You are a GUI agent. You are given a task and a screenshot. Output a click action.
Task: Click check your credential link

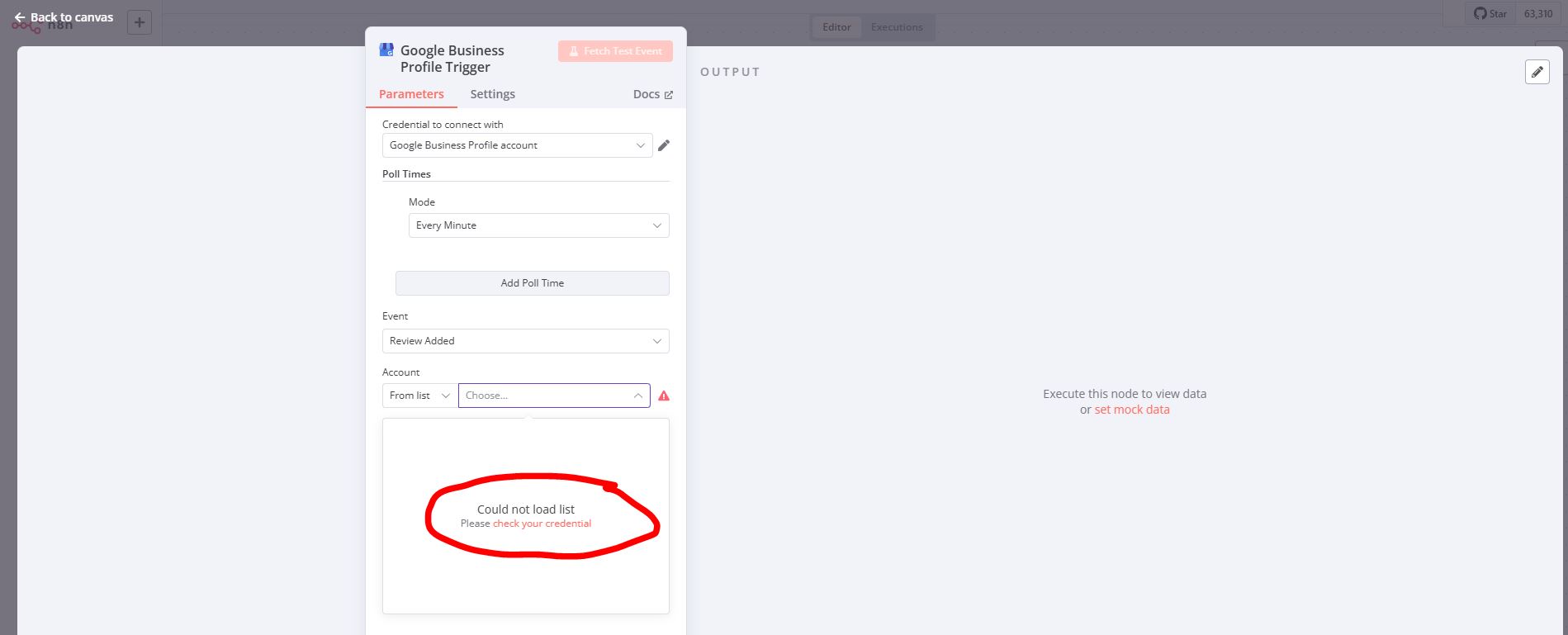tap(542, 524)
